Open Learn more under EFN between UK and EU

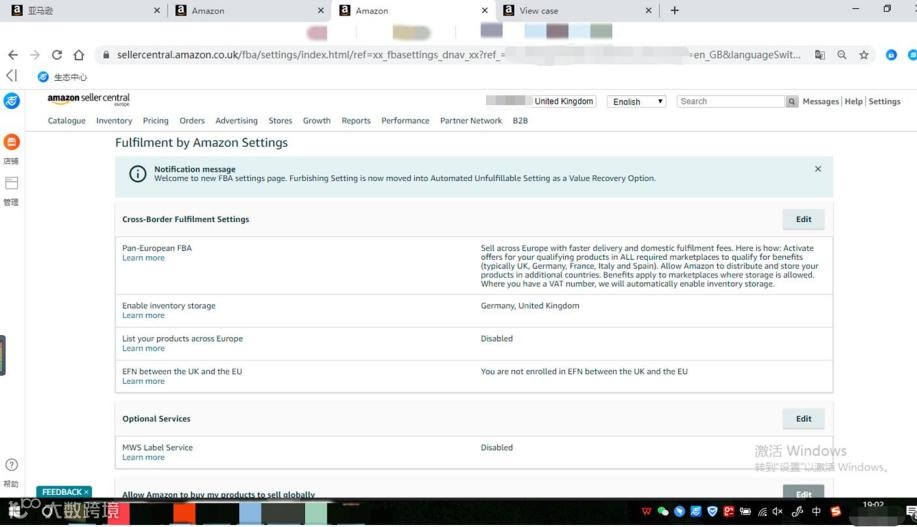(x=143, y=381)
